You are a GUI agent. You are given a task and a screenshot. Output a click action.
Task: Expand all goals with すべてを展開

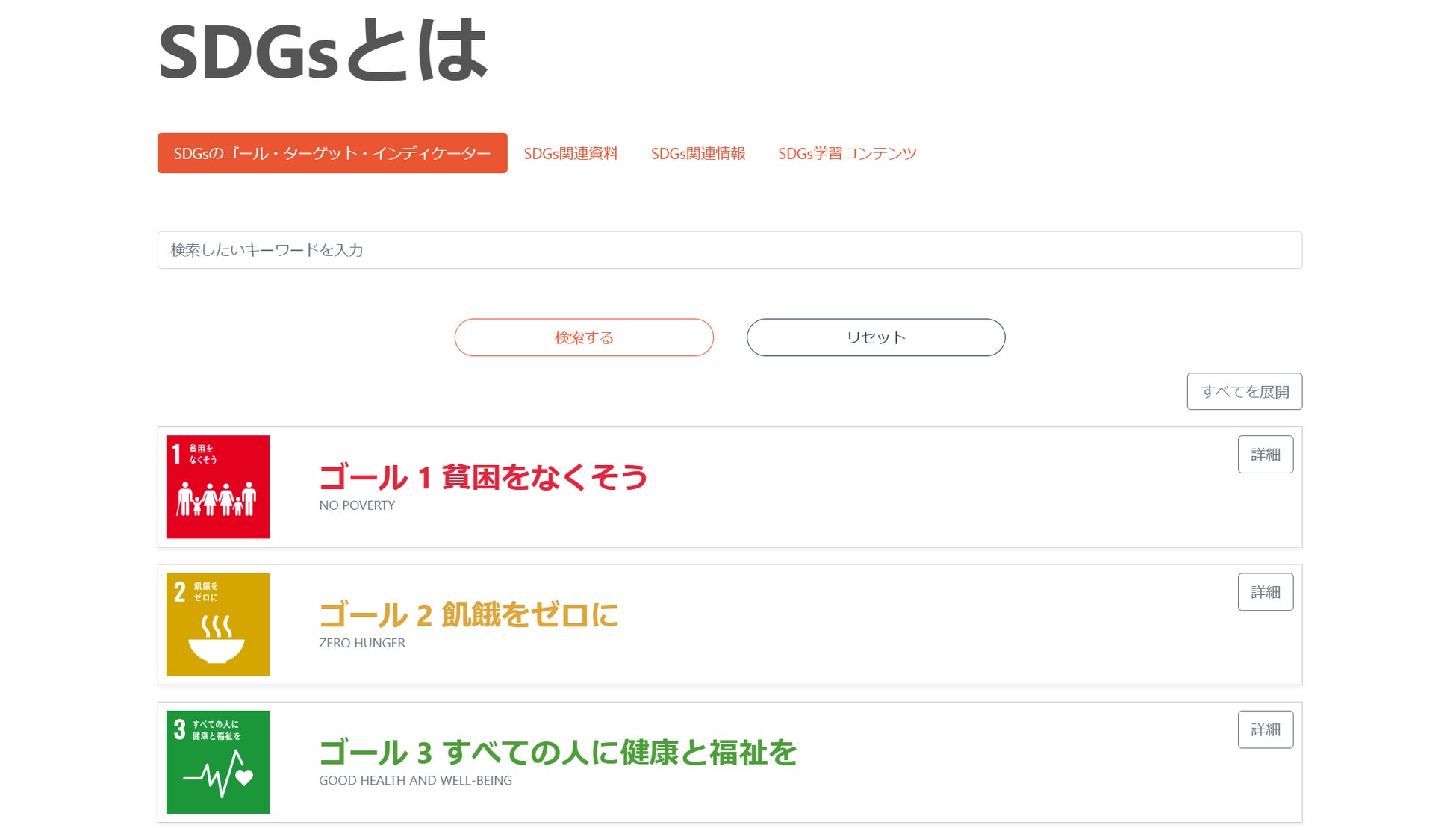[1244, 391]
